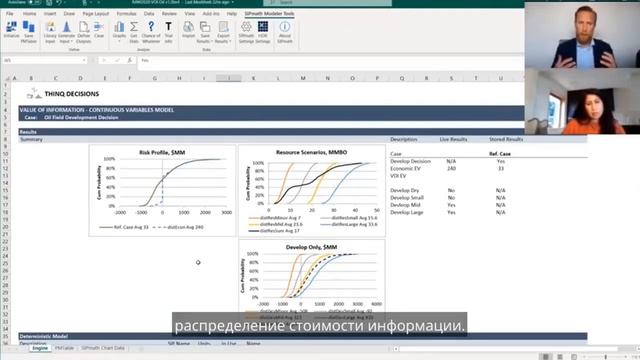The width and height of the screenshot is (640, 360).
Task: Expand the Save Results dropdown arrow
Action: 211,41
